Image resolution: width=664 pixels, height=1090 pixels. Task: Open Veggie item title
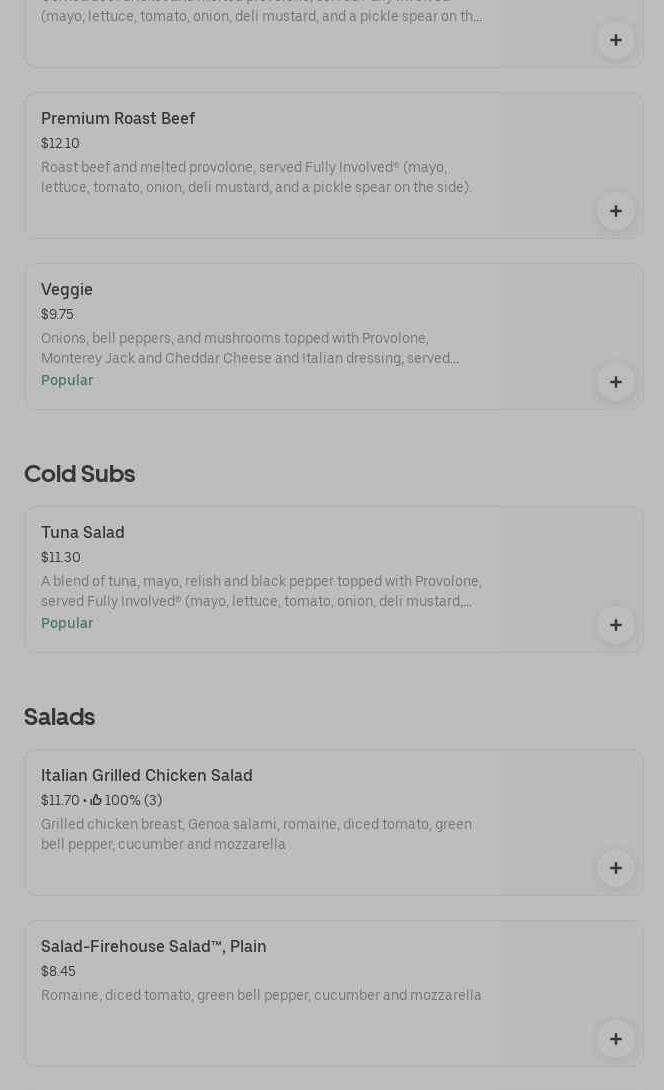pos(67,290)
